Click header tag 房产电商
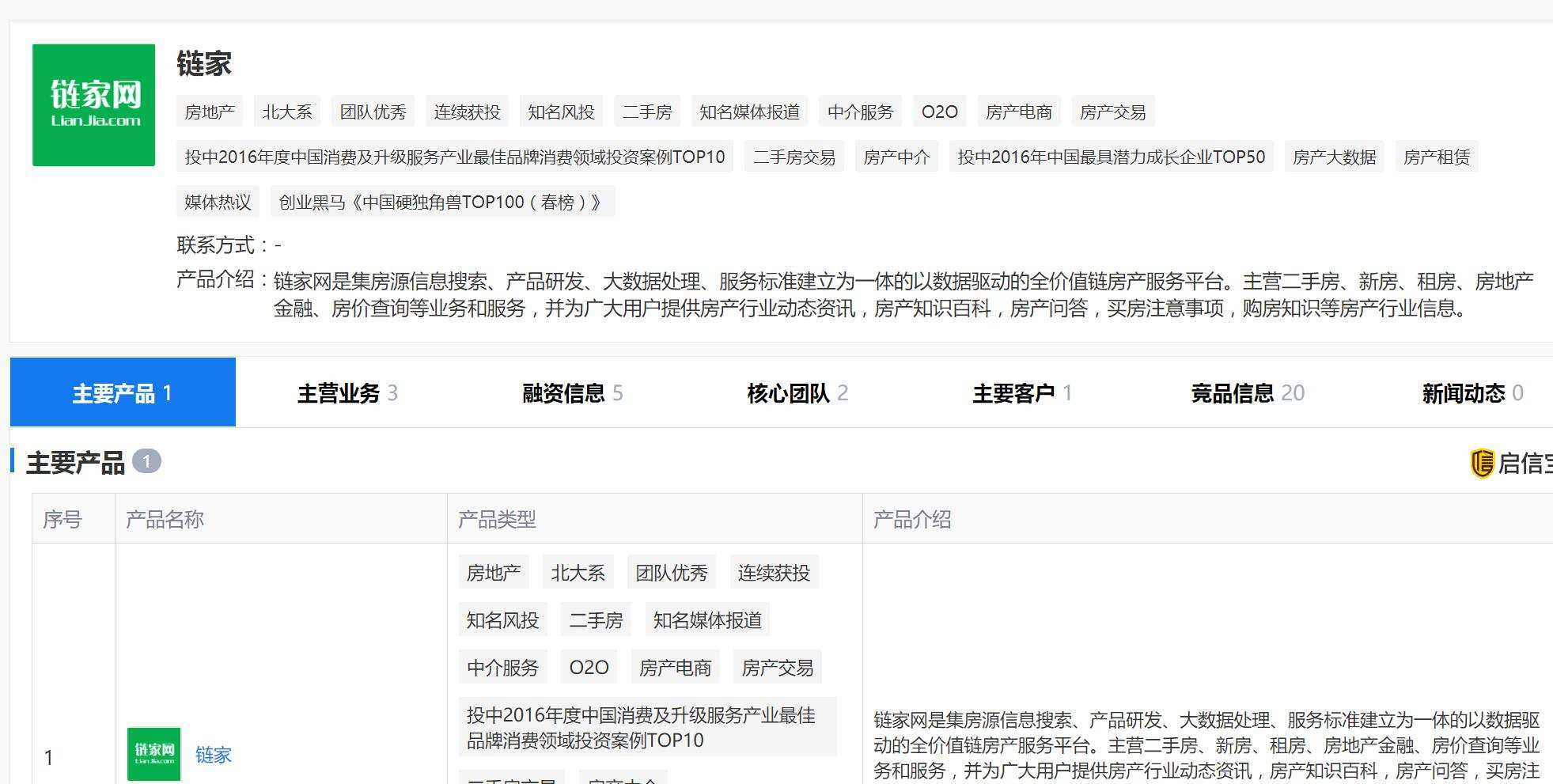Viewport: 1553px width, 784px height. point(1019,112)
